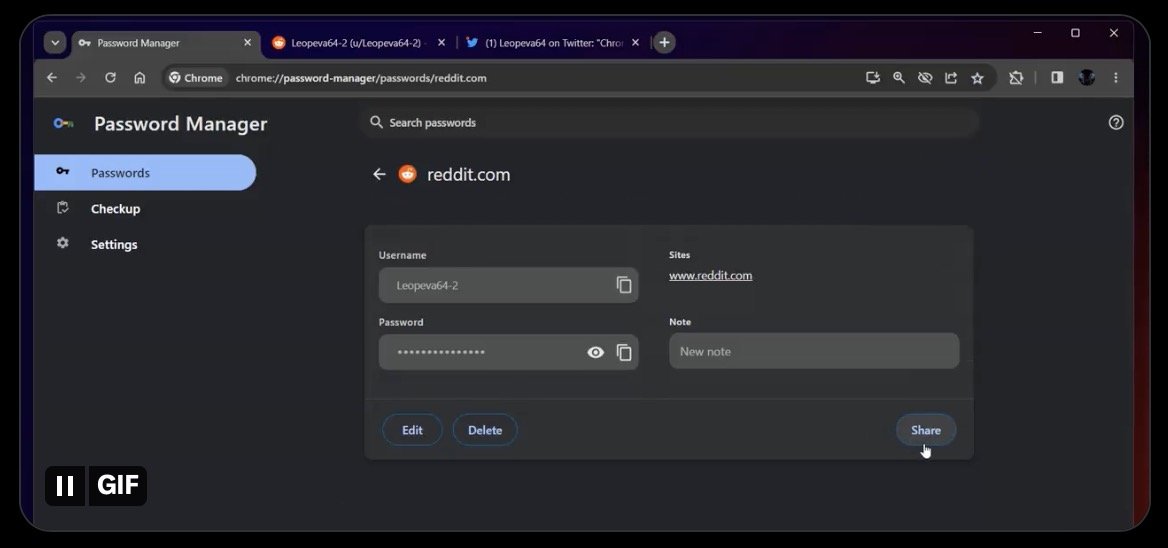Click the Share button
This screenshot has height=548, width=1168.
pyautogui.click(x=926, y=430)
